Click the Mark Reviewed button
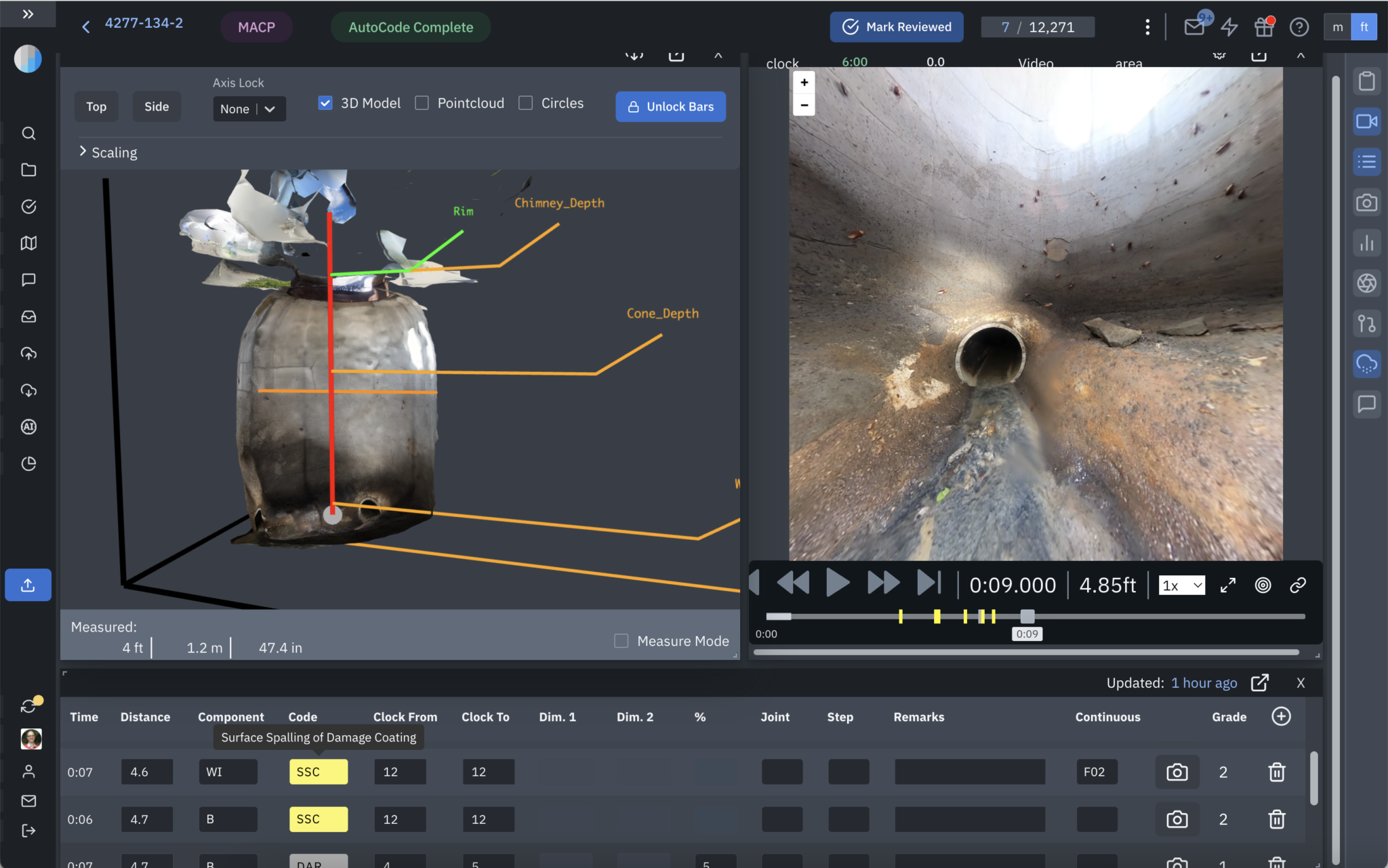The height and width of the screenshot is (868, 1388). click(896, 27)
